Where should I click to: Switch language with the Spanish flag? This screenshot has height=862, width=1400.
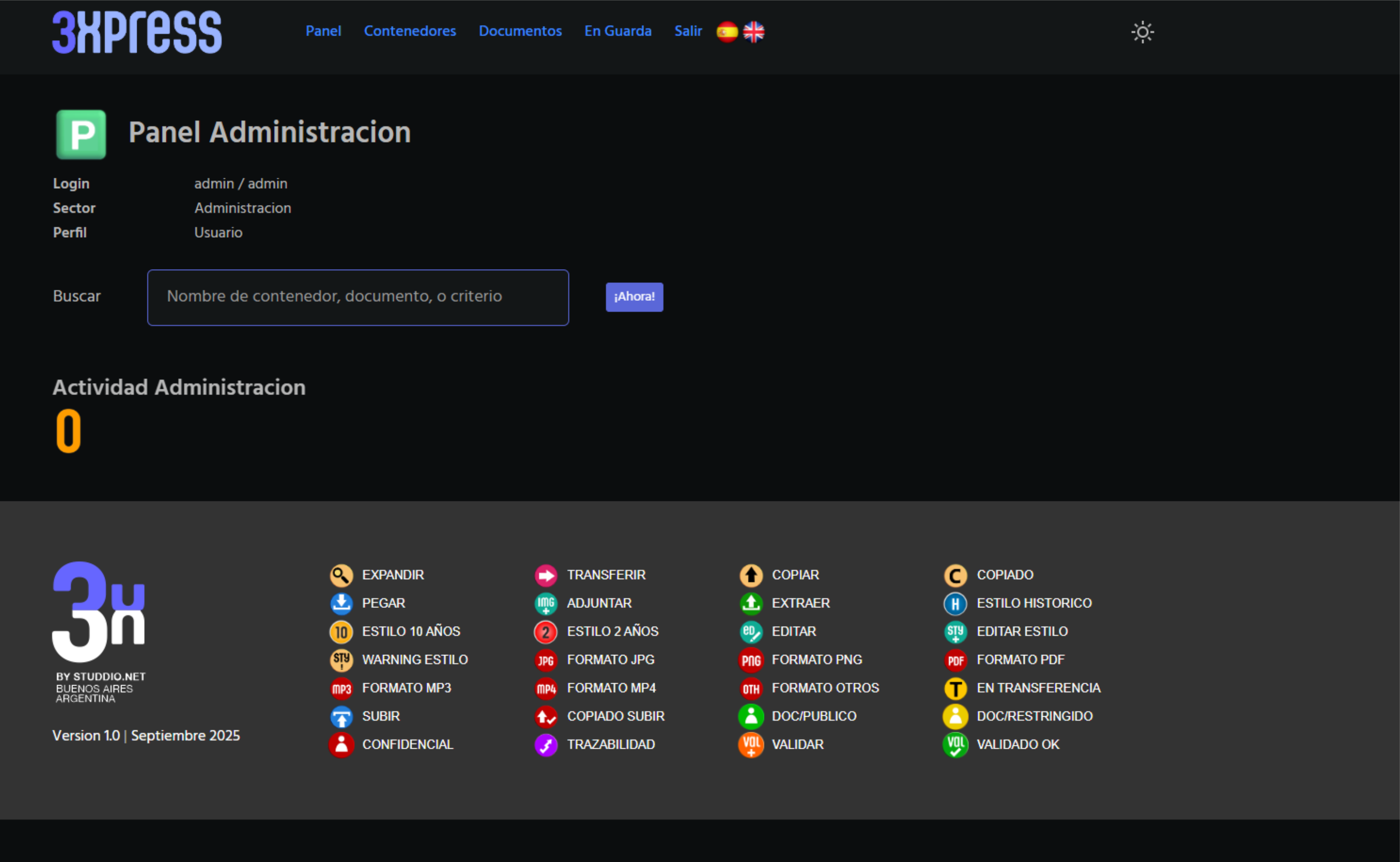click(x=727, y=32)
